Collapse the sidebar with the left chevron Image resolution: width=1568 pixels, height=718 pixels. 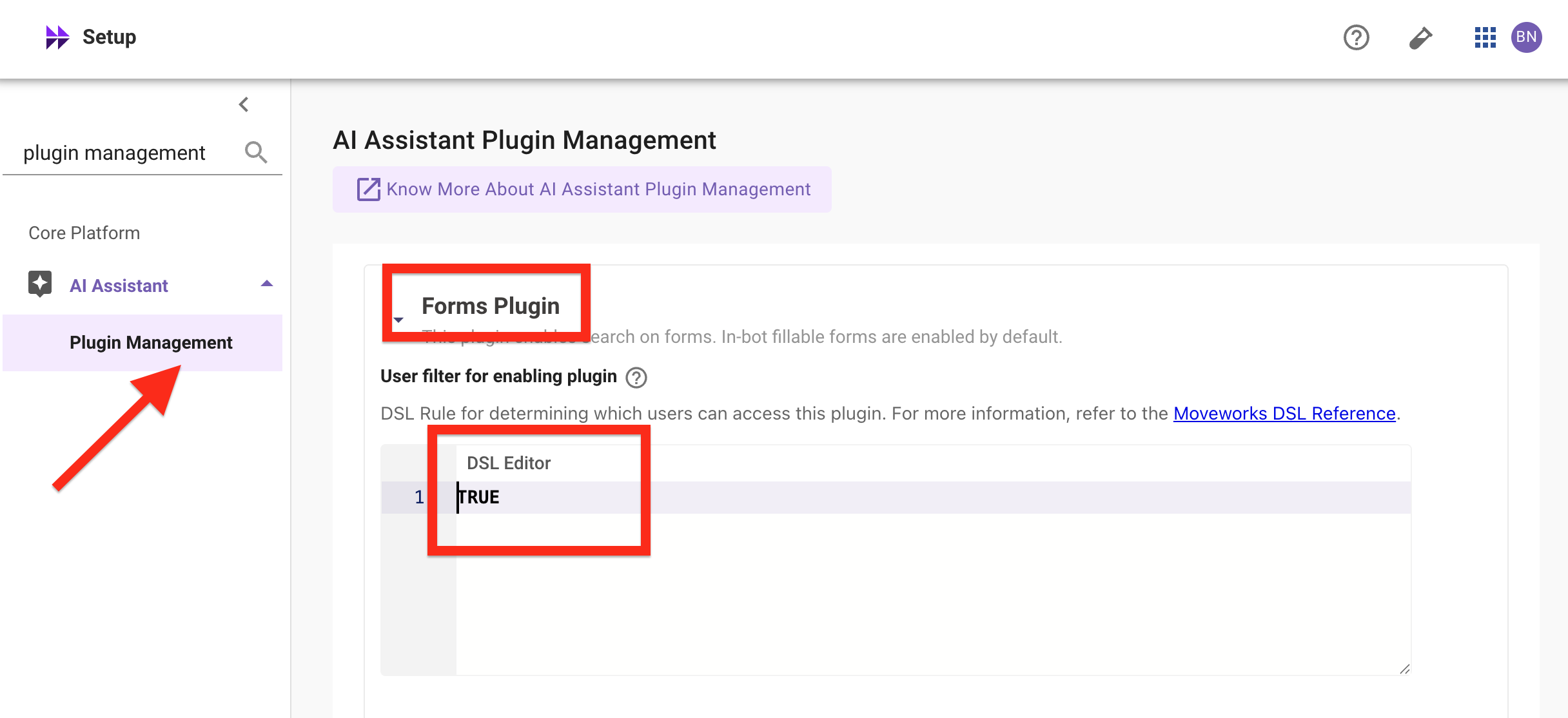[x=244, y=104]
